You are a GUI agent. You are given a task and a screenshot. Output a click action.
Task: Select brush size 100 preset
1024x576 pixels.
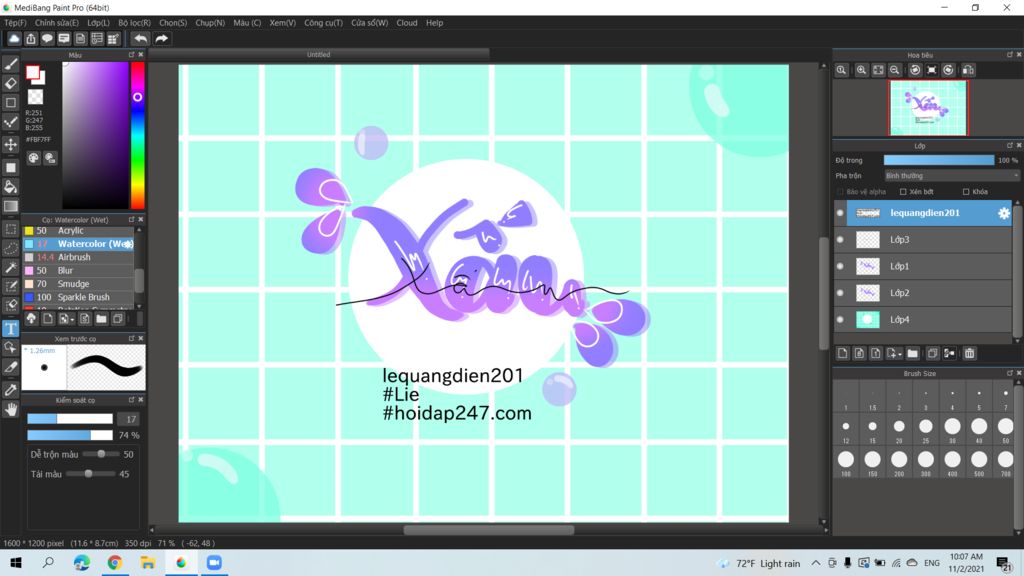[846, 461]
